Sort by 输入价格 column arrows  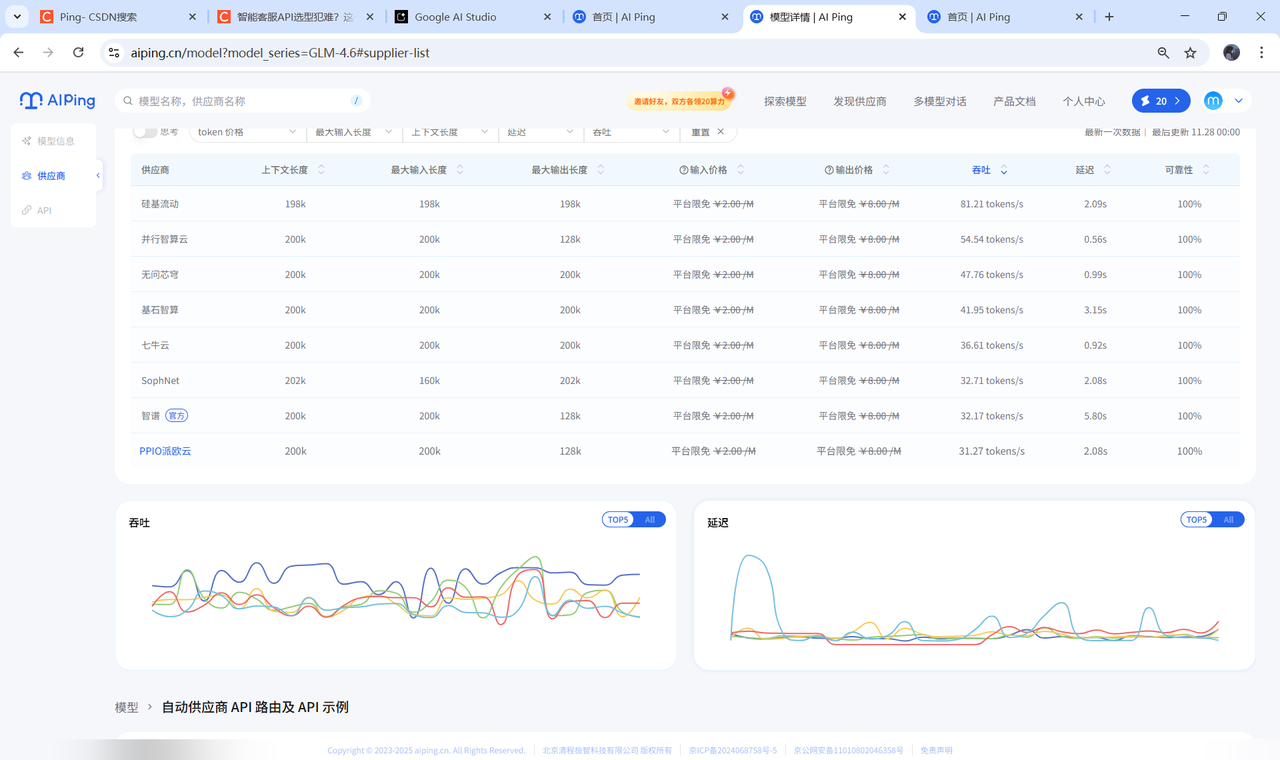tap(741, 170)
